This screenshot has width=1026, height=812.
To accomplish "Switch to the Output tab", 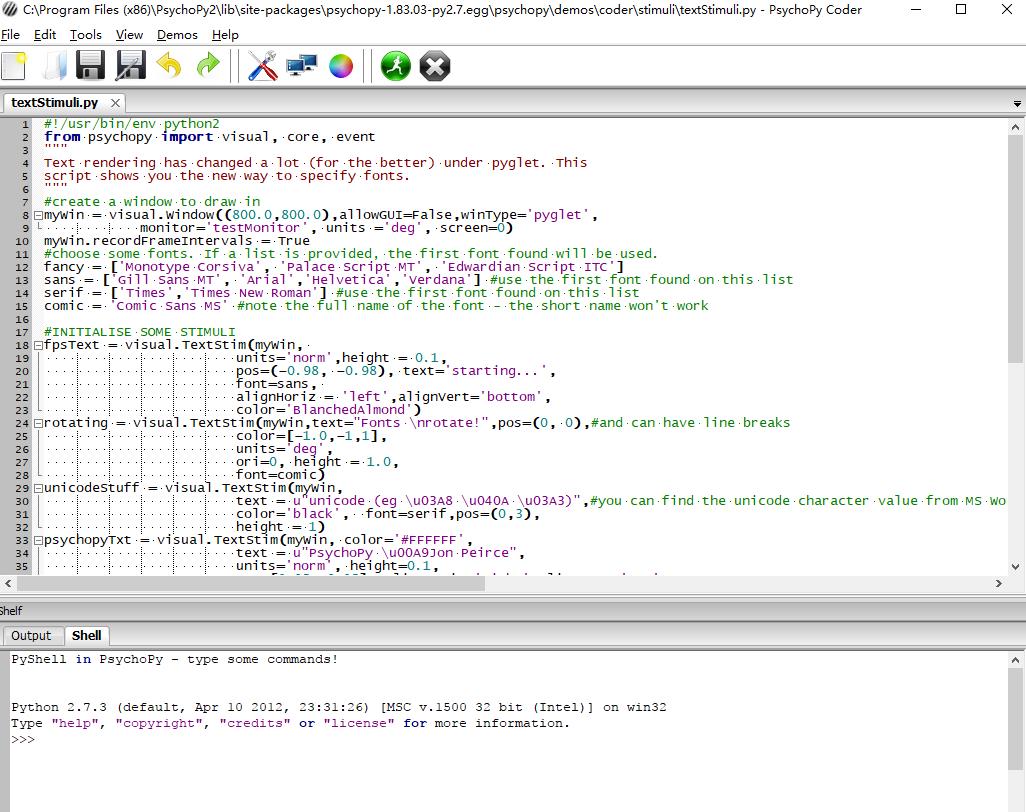I will coord(31,635).
